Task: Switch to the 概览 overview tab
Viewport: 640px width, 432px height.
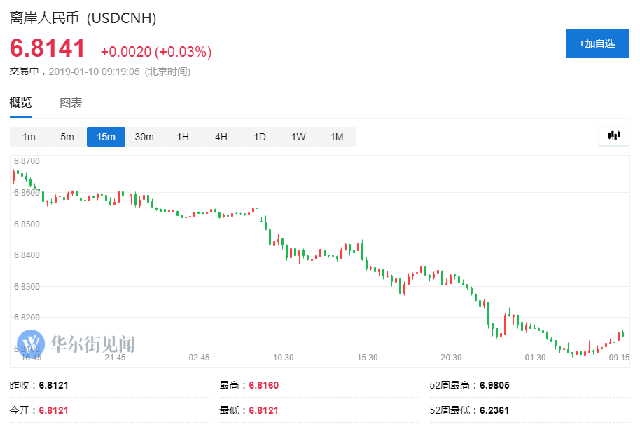Action: (21, 103)
